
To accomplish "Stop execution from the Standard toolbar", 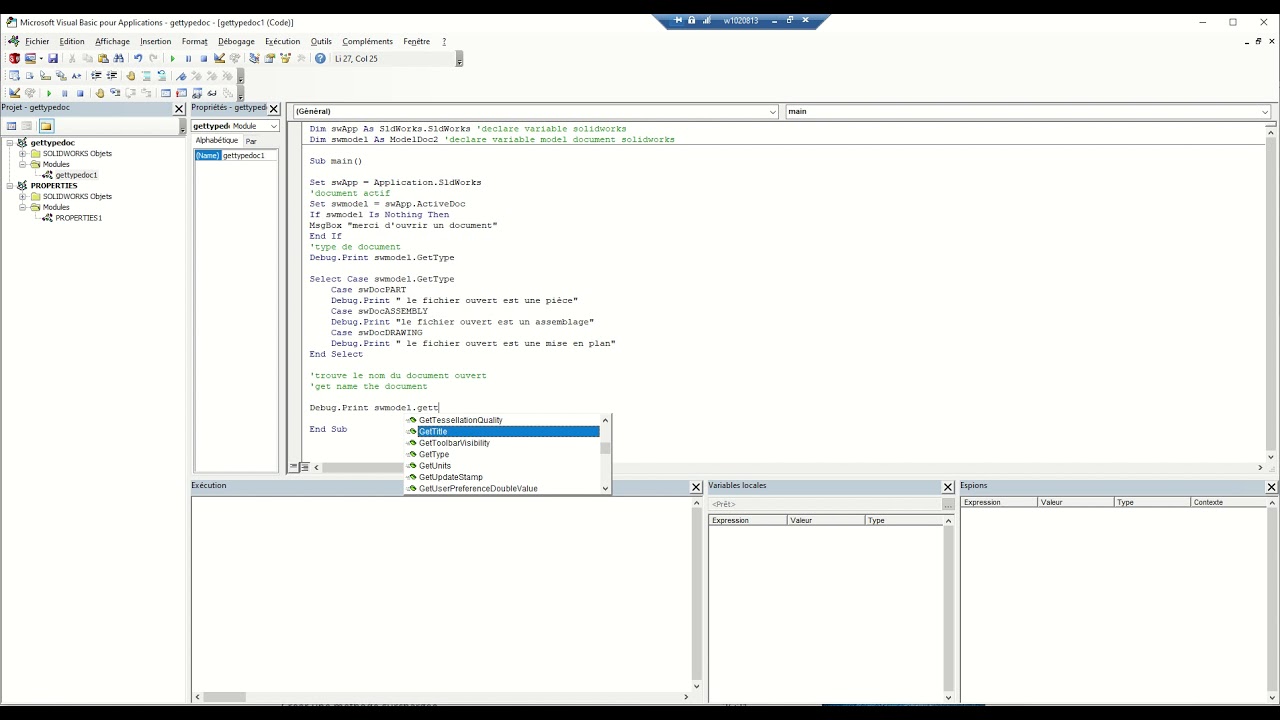I will click(204, 58).
